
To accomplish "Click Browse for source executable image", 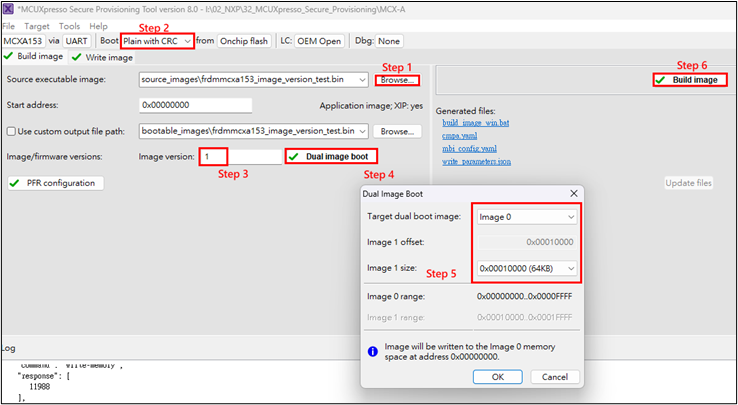I will pyautogui.click(x=398, y=79).
